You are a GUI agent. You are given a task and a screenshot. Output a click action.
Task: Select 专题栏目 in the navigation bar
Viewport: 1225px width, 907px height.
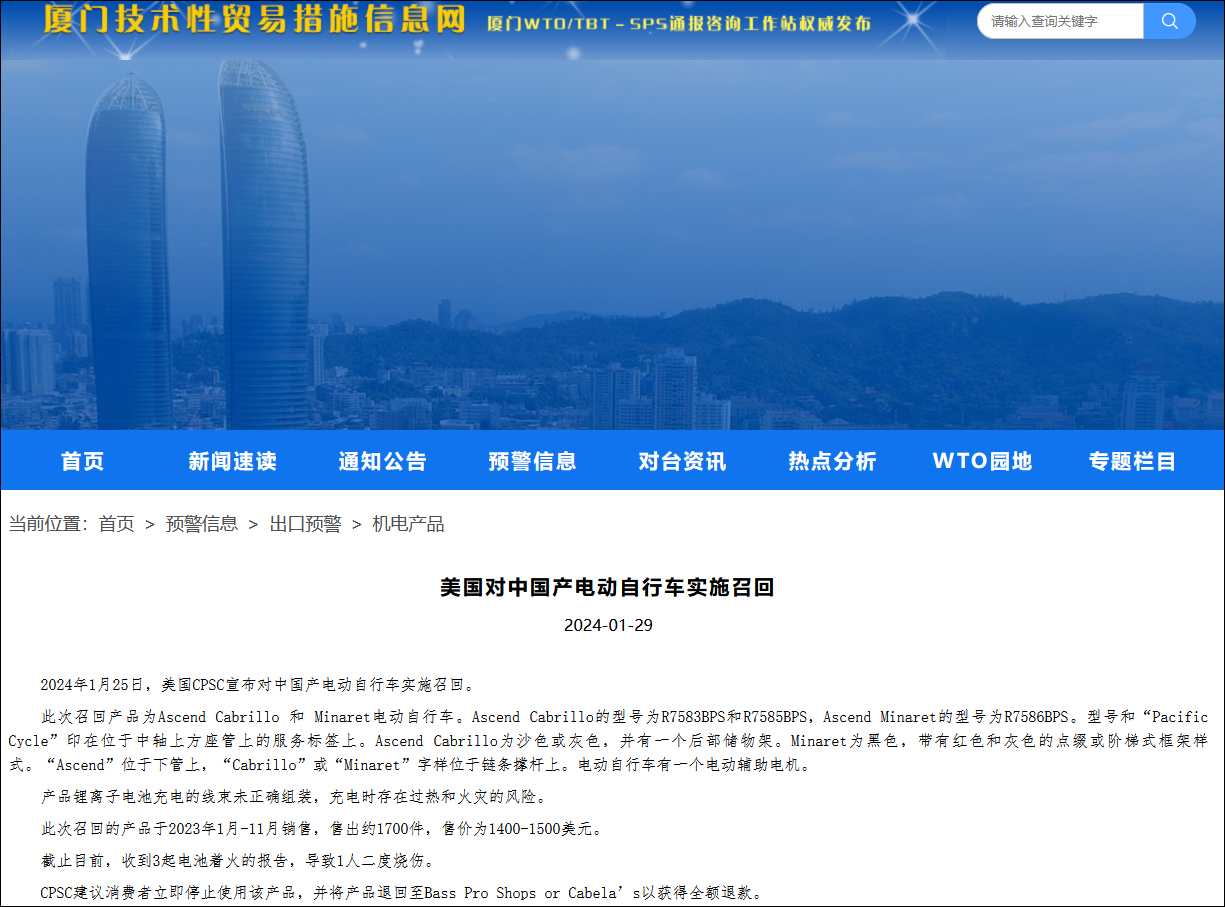tap(1132, 461)
